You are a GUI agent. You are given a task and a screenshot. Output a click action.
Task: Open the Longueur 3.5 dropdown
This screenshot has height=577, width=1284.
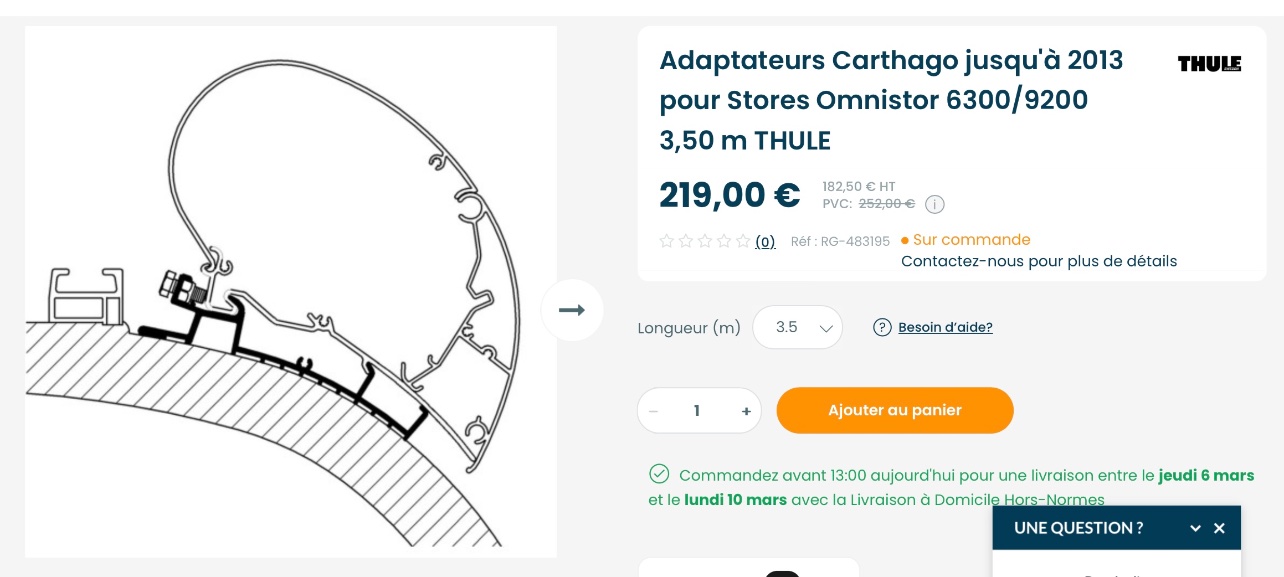[797, 327]
